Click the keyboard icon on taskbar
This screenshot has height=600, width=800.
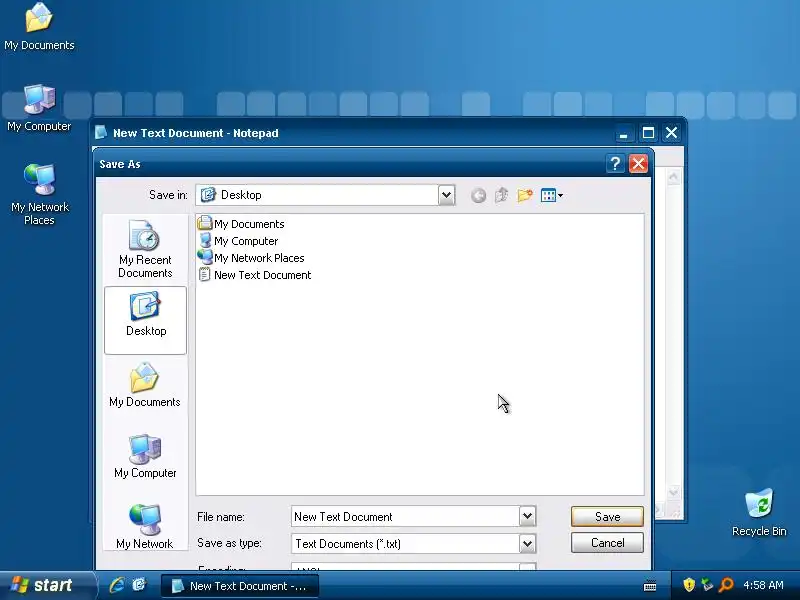coord(650,586)
